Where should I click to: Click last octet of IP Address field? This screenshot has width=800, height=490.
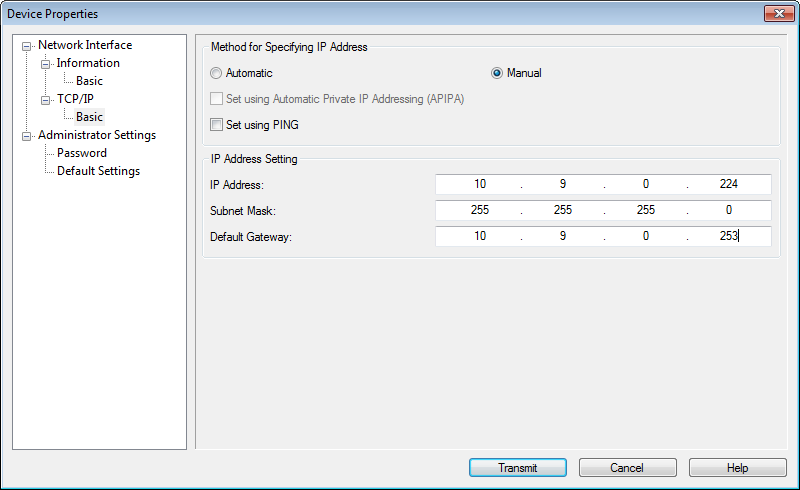coord(729,184)
